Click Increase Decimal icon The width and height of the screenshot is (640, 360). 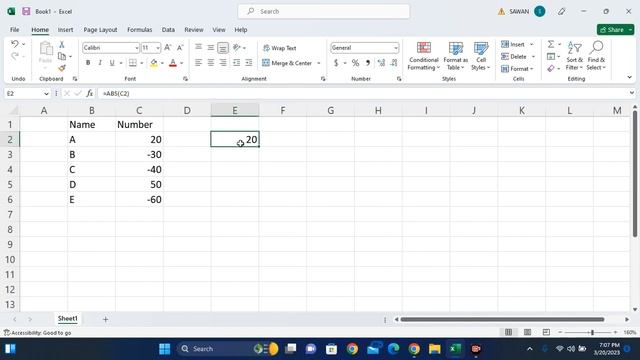(381, 63)
